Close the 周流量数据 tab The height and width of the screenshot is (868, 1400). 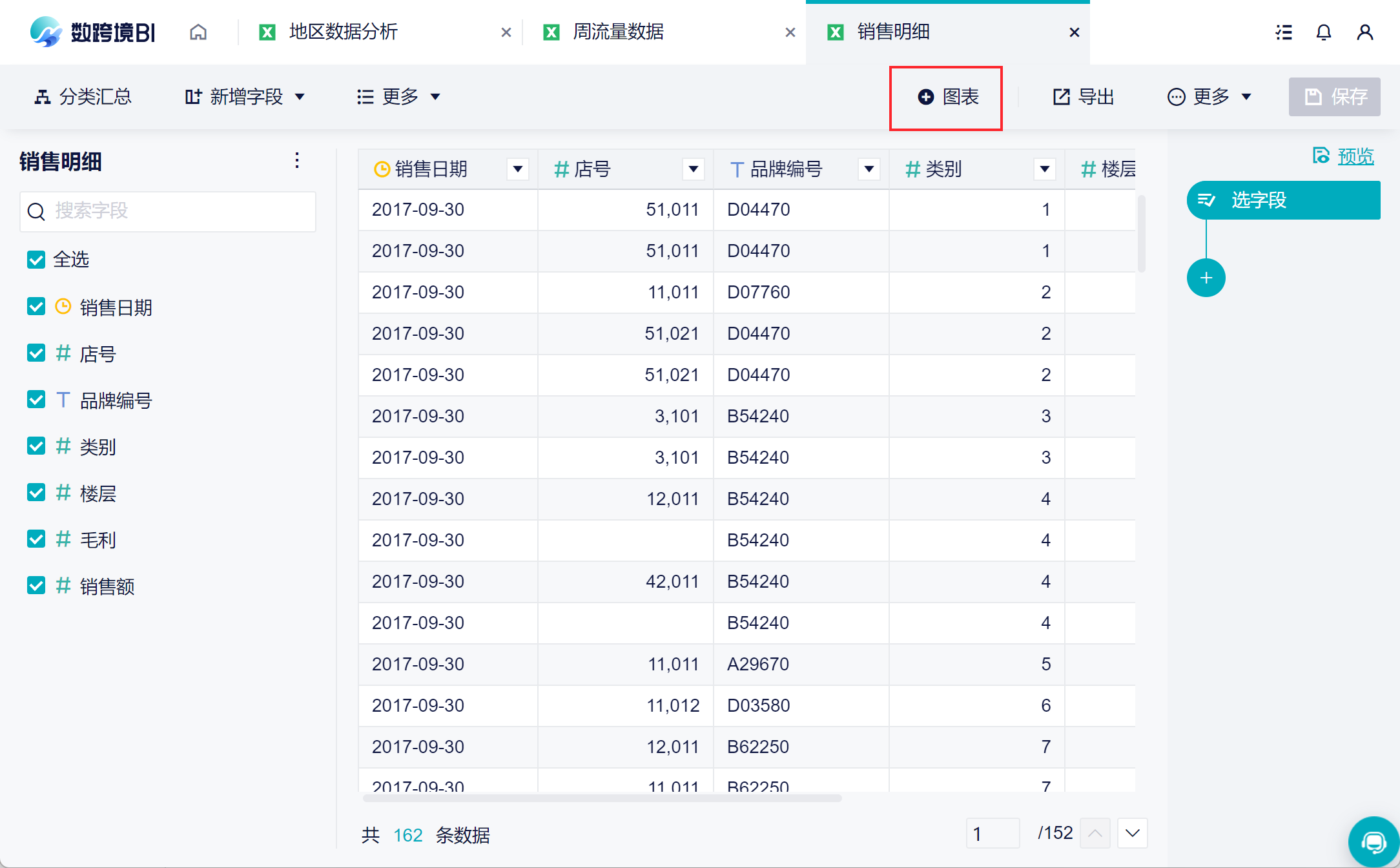point(790,32)
